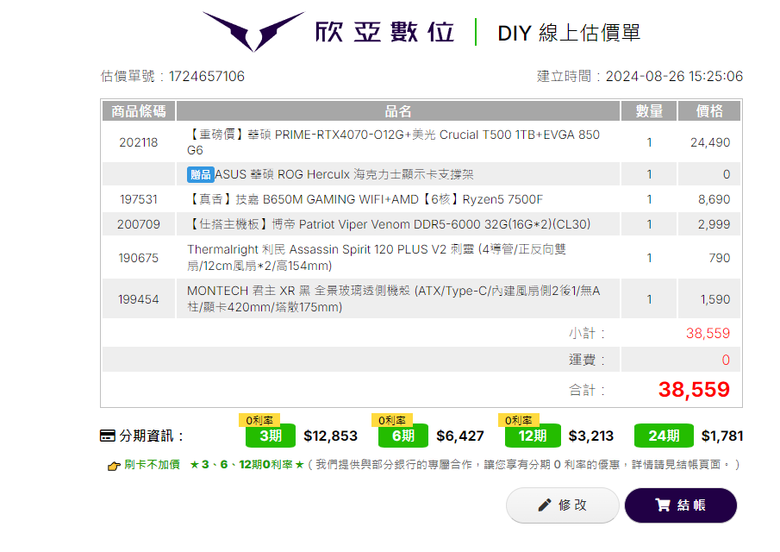Click the credit card icon beside 分期資訊
Viewport: 780px width, 552px height.
(x=107, y=436)
